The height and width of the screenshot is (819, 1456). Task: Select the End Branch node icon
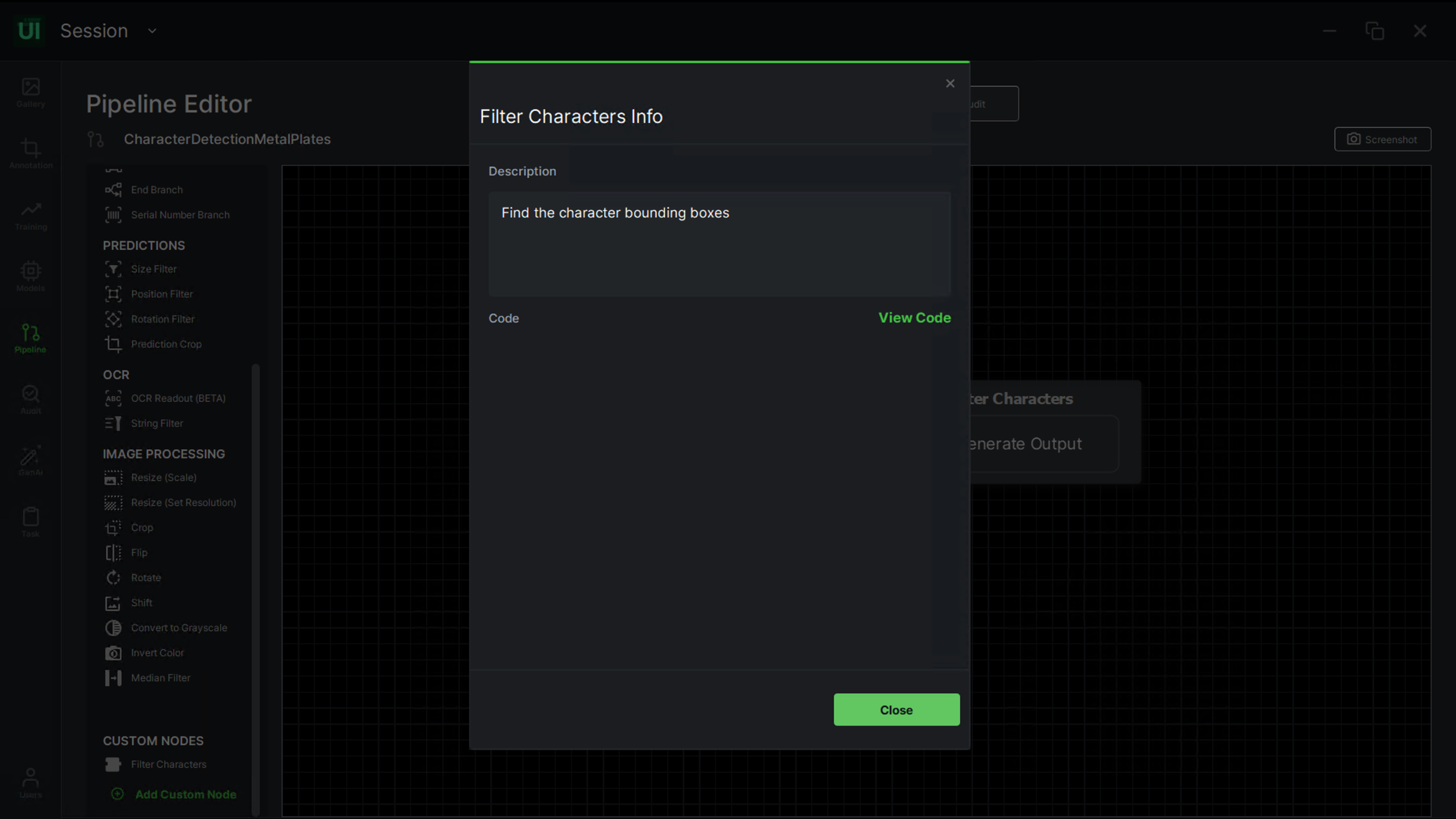113,190
